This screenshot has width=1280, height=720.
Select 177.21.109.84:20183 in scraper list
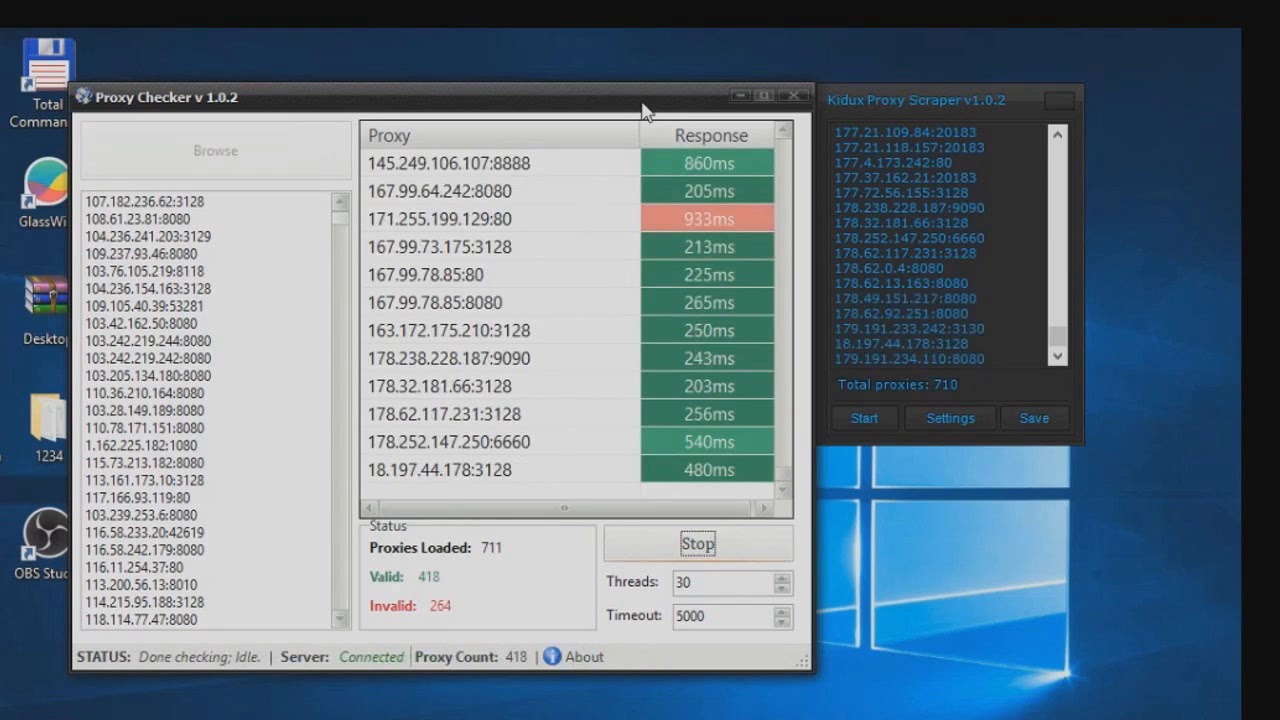905,132
